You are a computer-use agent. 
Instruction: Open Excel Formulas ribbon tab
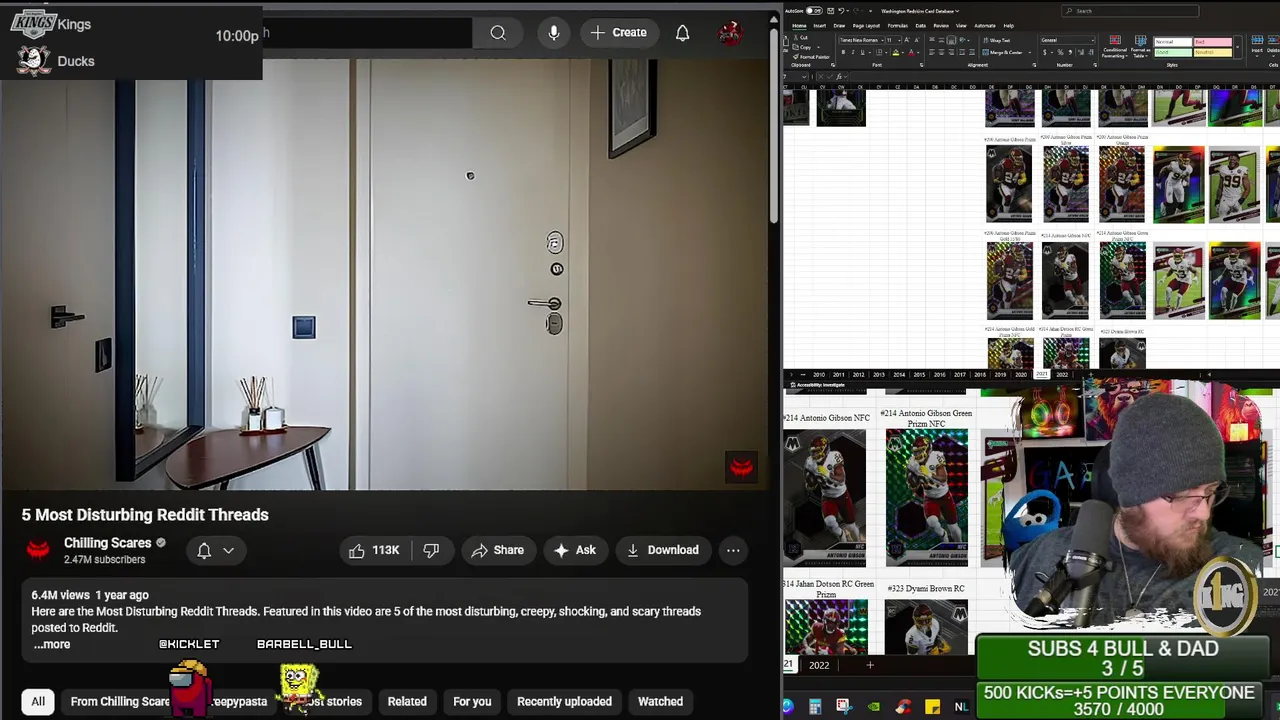tap(898, 26)
